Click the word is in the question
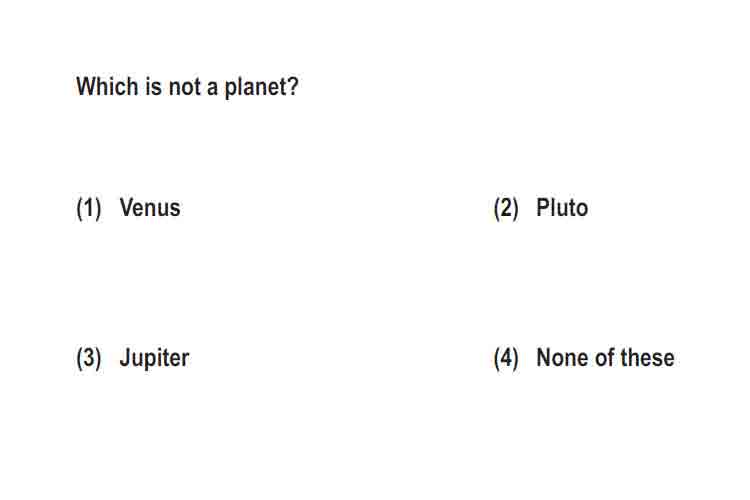Image resolution: width=750 pixels, height=500 pixels. [154, 87]
